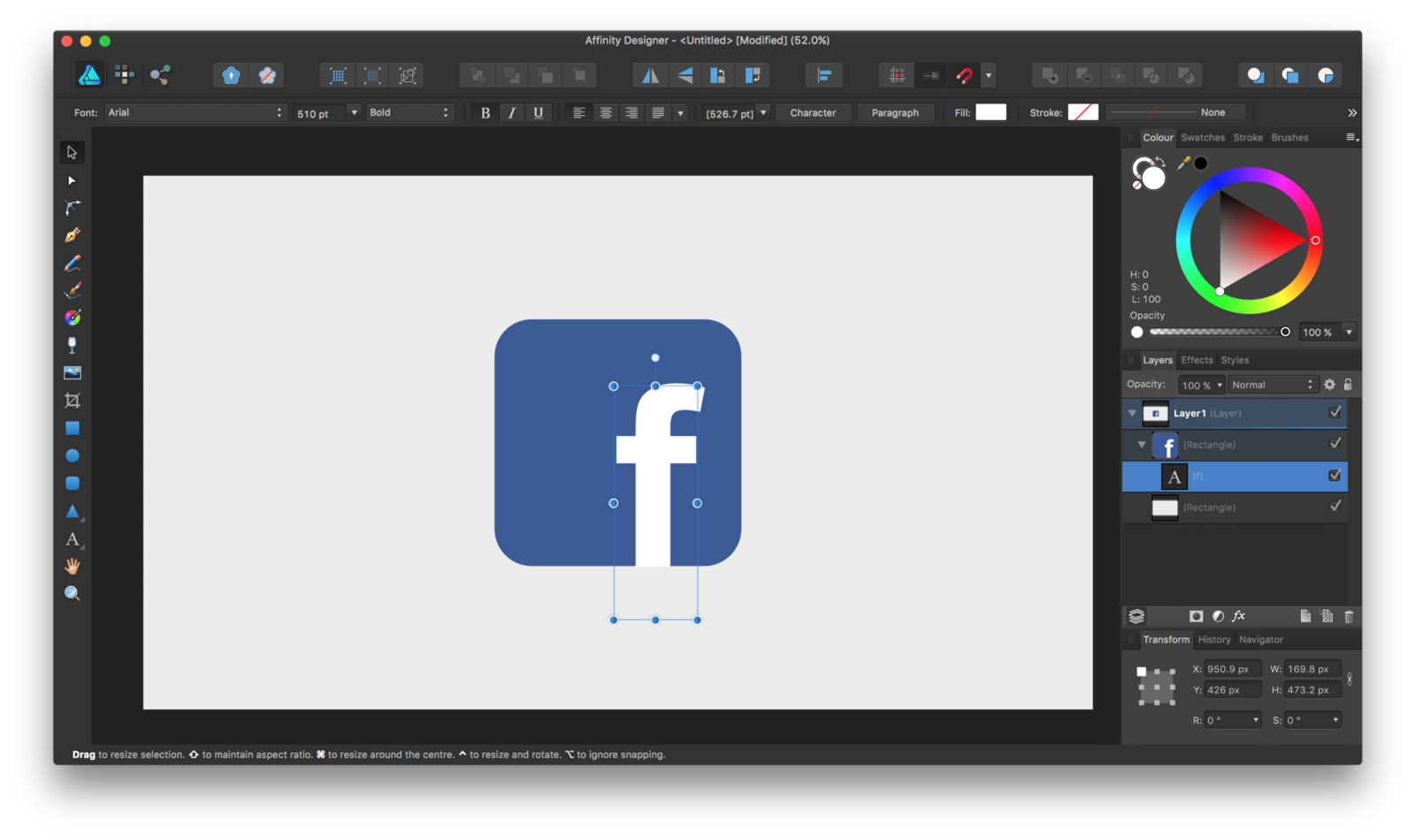
Task: Hide the (f) text layer via its checkbox
Action: pyautogui.click(x=1334, y=476)
